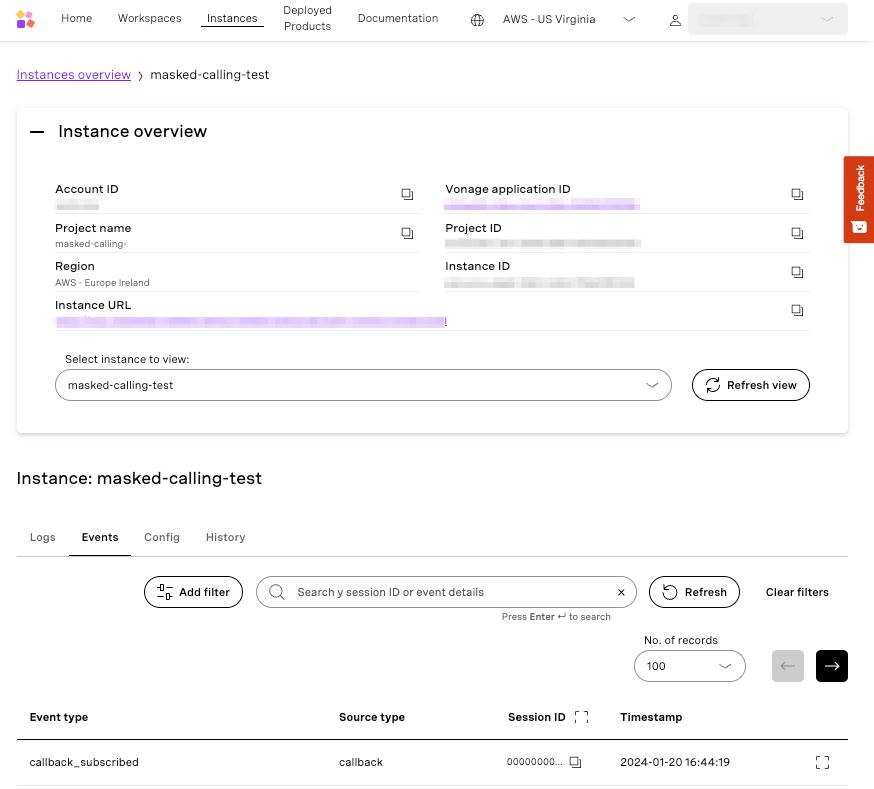This screenshot has height=789, width=874.
Task: Click the globe icon in the navigation bar
Action: pyautogui.click(x=476, y=18)
